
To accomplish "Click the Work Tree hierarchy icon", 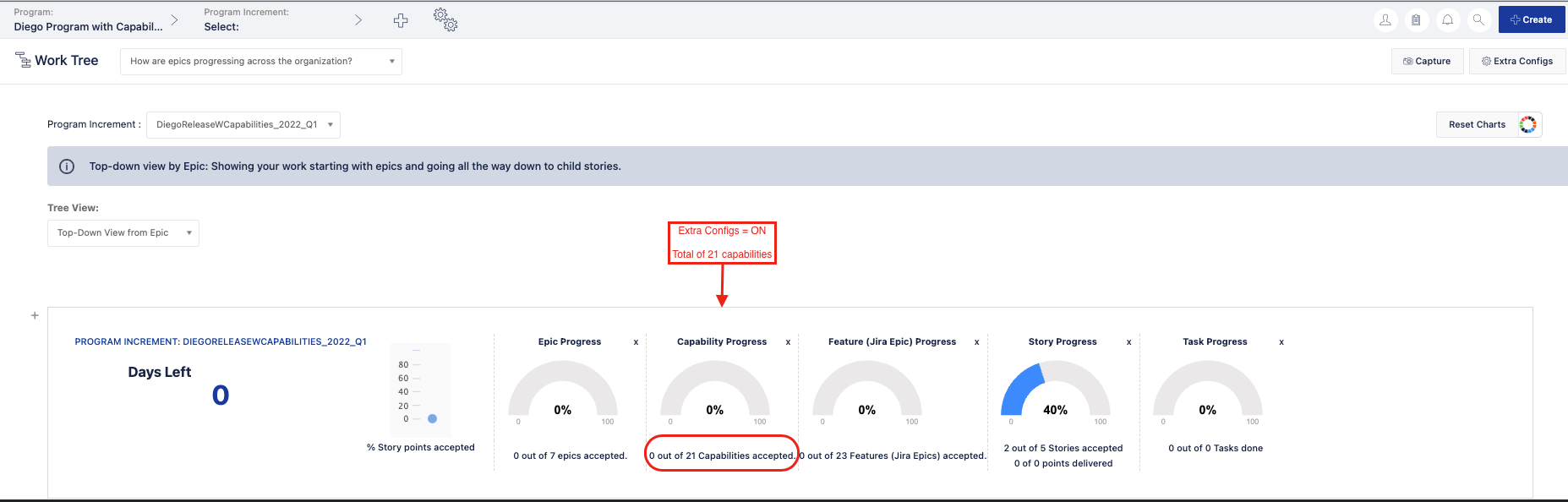I will pos(24,60).
